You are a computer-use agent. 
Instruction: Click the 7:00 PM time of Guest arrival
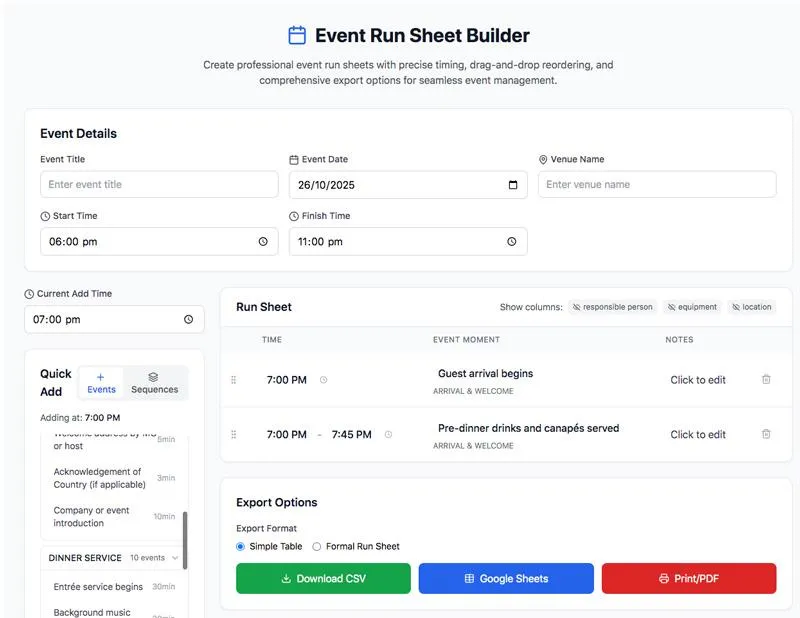(287, 380)
